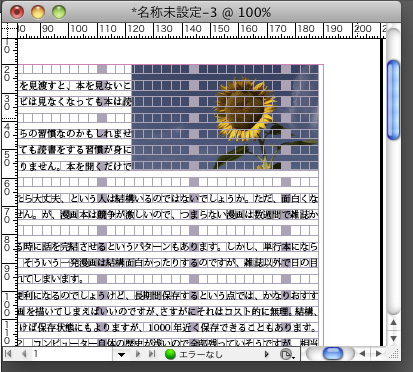Click the vertical scroll up arrow

point(393,322)
